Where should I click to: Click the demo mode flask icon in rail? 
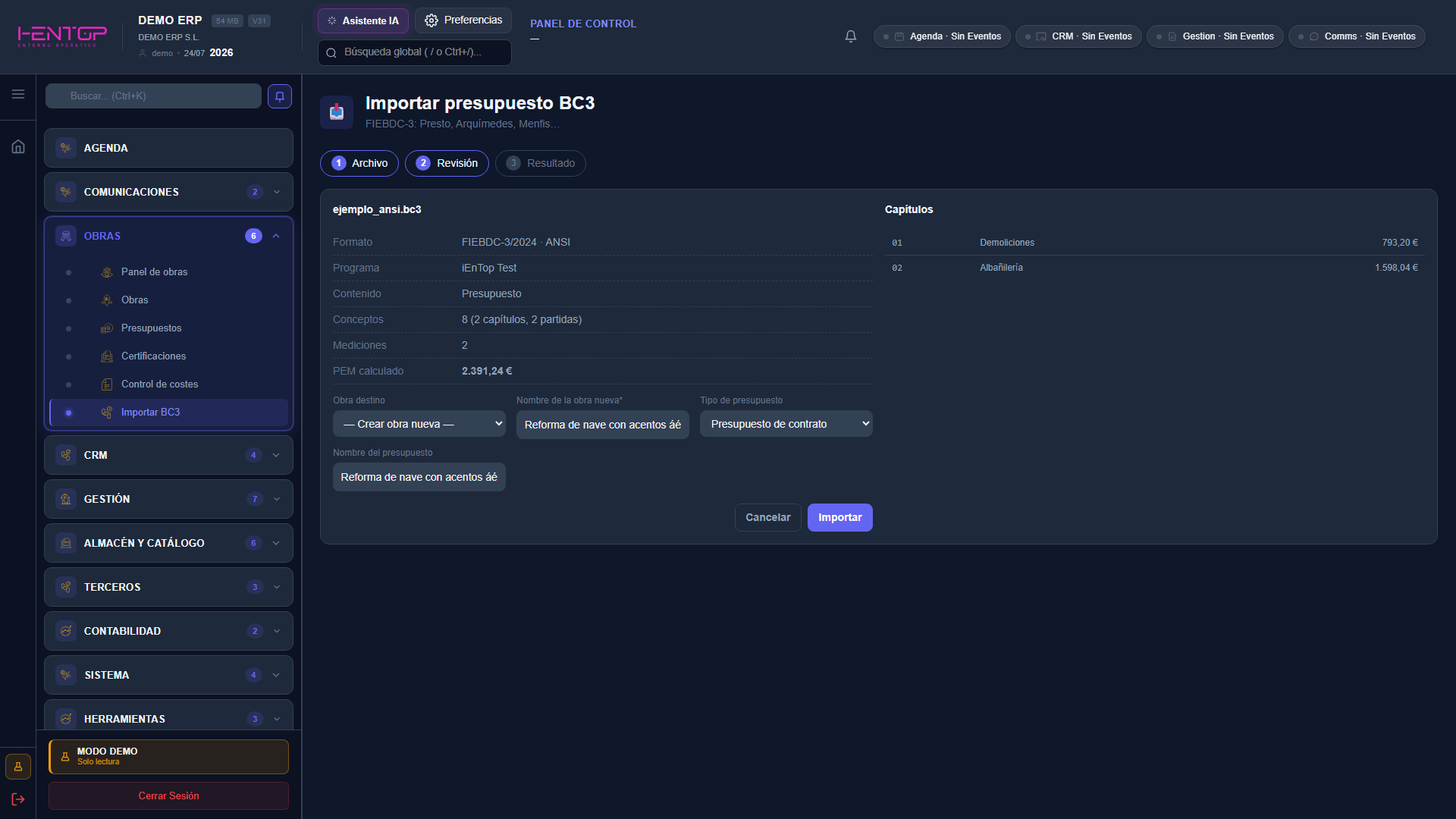tap(18, 767)
